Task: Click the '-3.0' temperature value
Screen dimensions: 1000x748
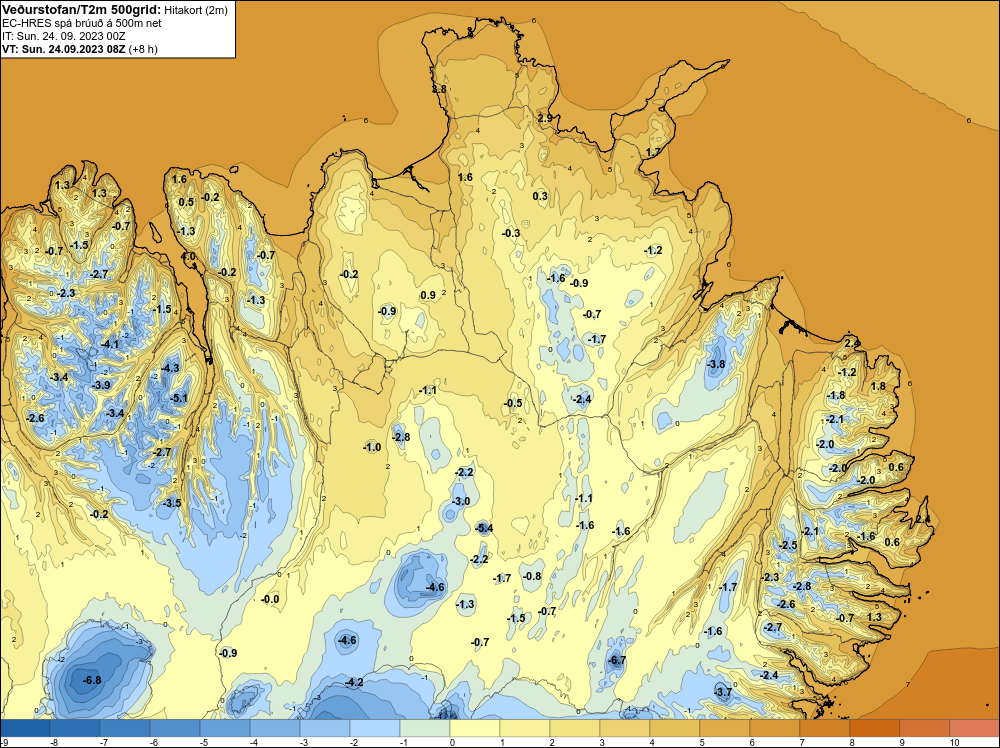Action: tap(460, 501)
